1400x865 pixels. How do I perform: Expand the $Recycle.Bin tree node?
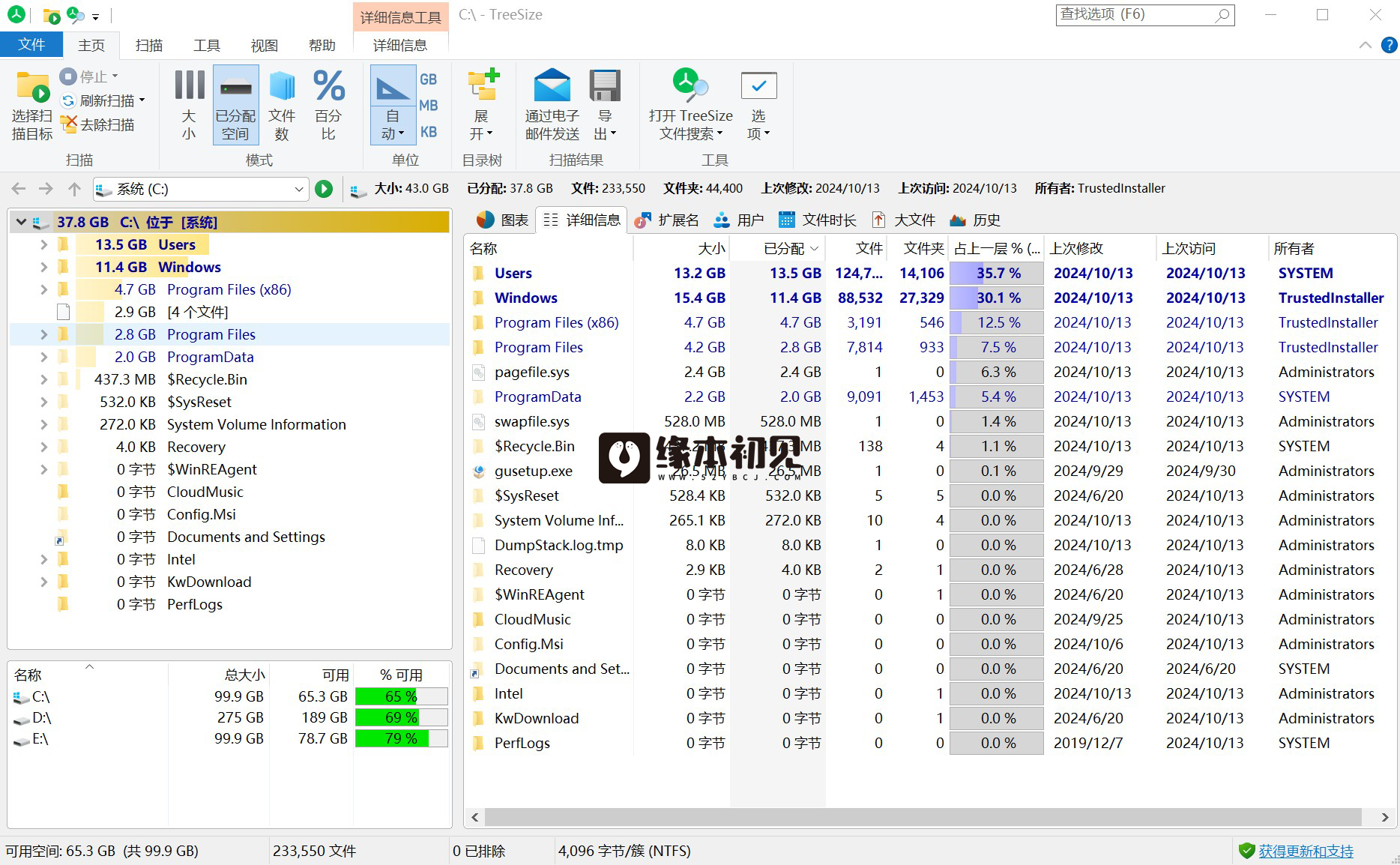(43, 379)
